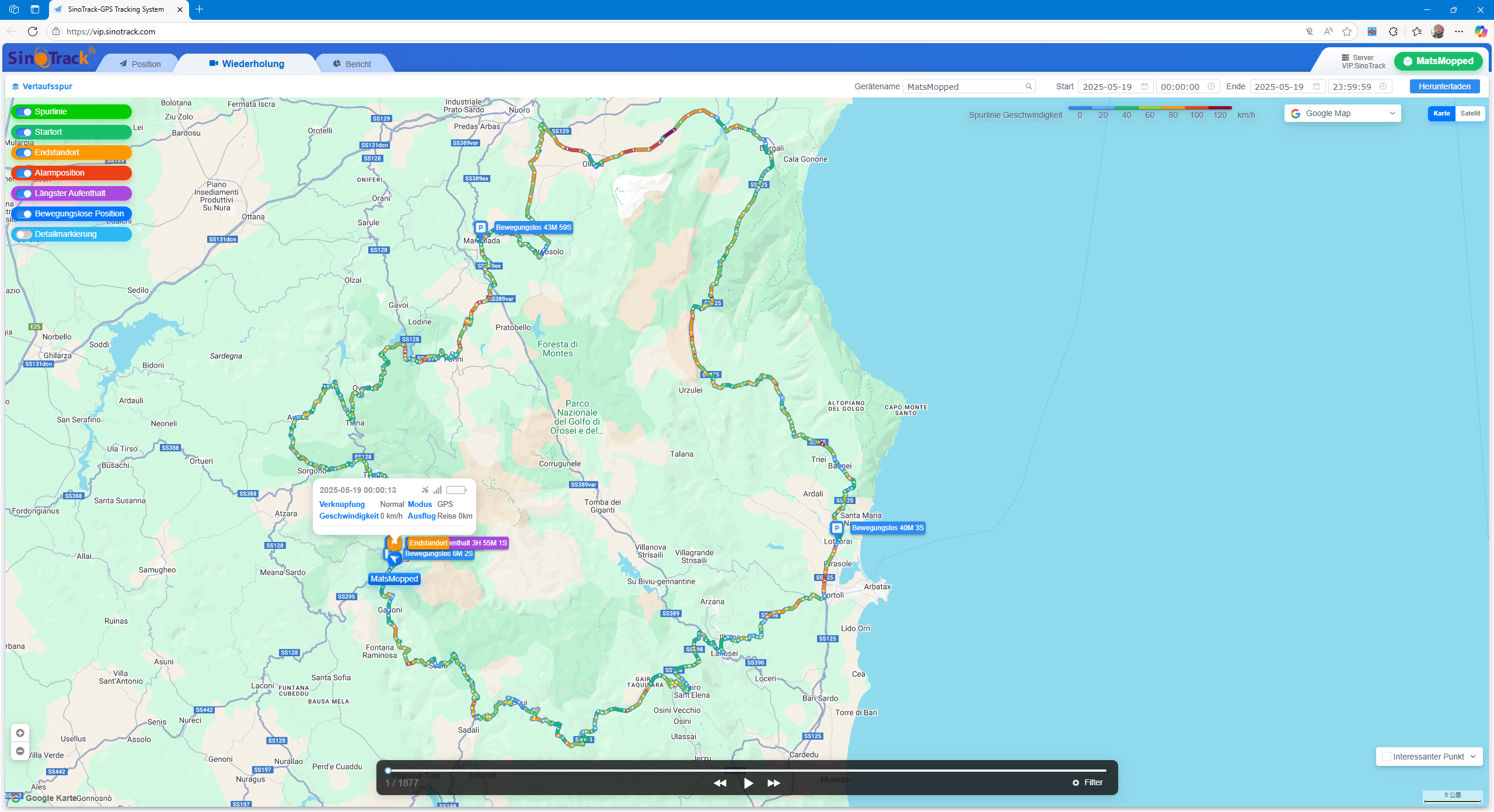This screenshot has height=812, width=1494.
Task: Click parking marker near Santa Maria
Action: tap(836, 528)
